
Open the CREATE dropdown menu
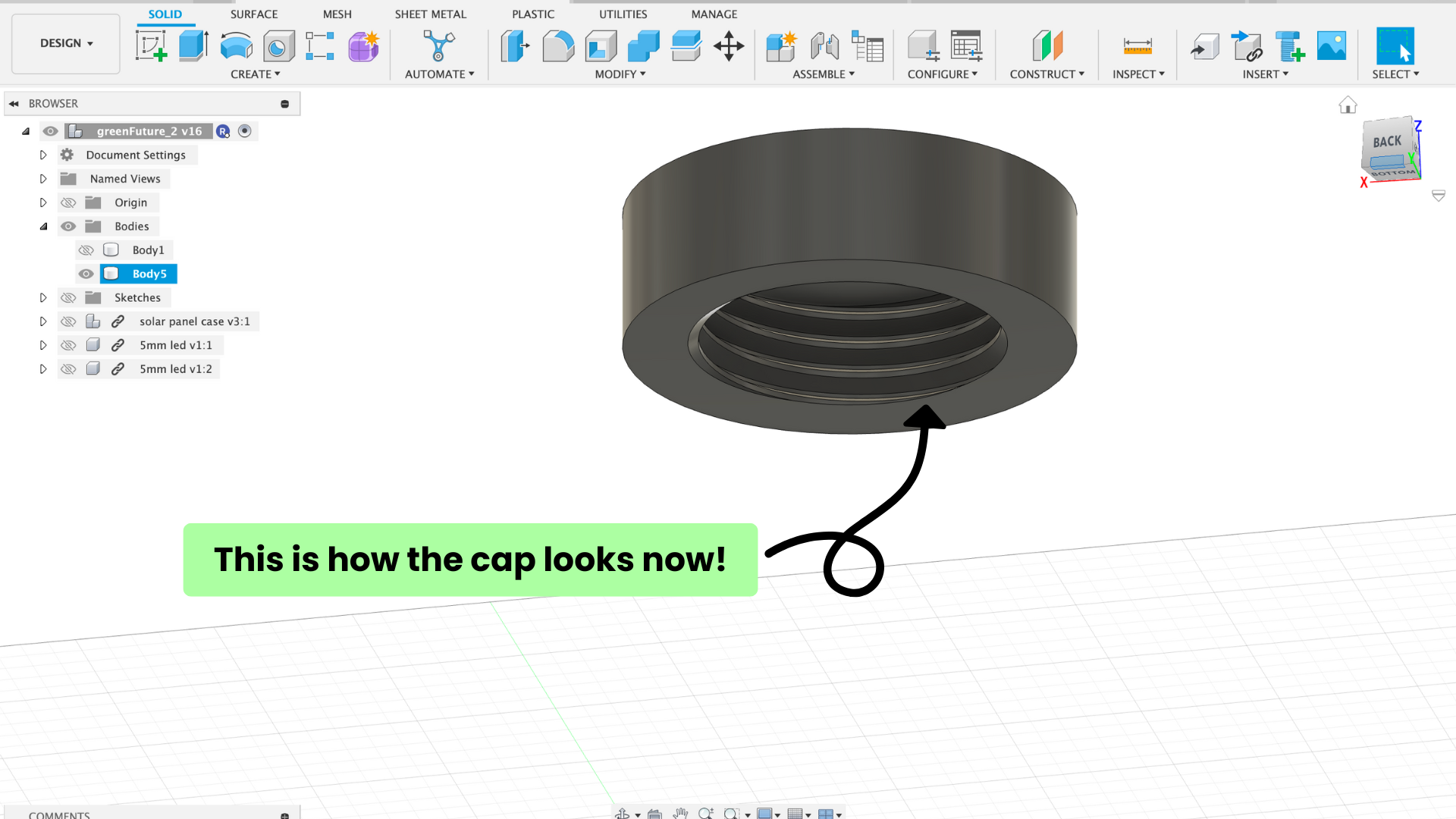click(256, 74)
